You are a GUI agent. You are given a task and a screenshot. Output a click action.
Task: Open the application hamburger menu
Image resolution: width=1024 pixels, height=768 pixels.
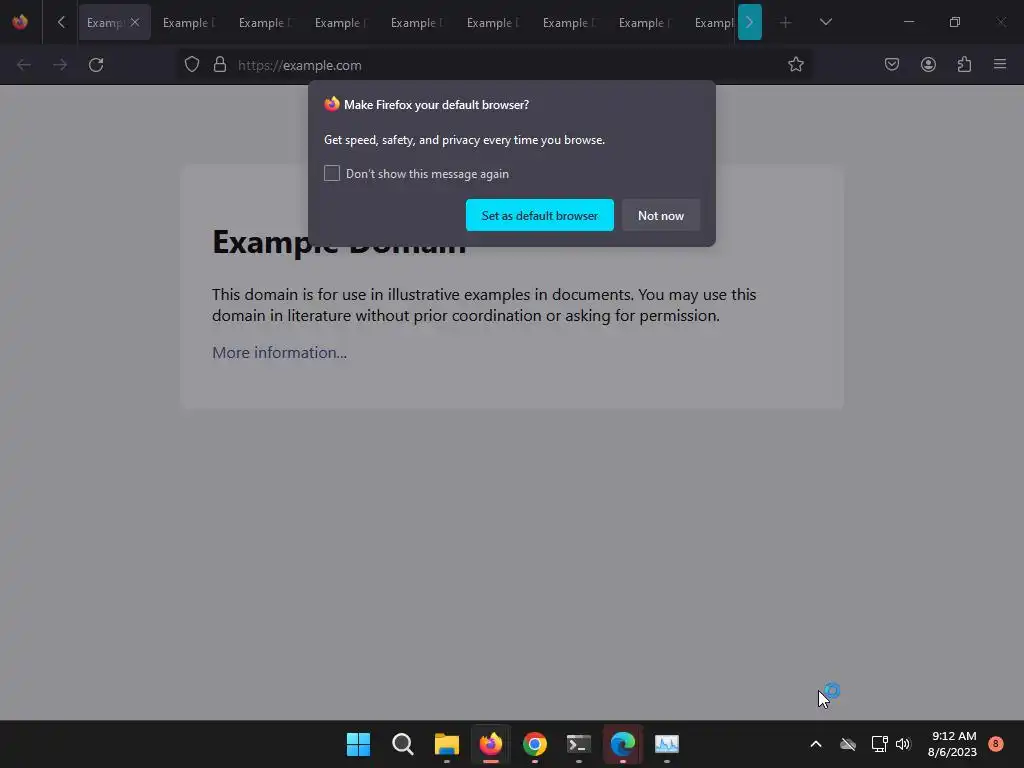[x=1000, y=65]
